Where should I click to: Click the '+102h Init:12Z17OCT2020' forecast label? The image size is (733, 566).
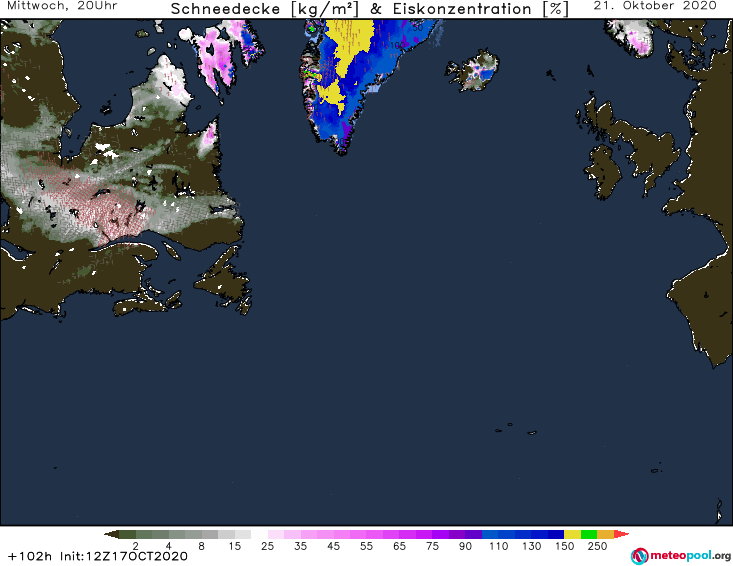click(98, 557)
